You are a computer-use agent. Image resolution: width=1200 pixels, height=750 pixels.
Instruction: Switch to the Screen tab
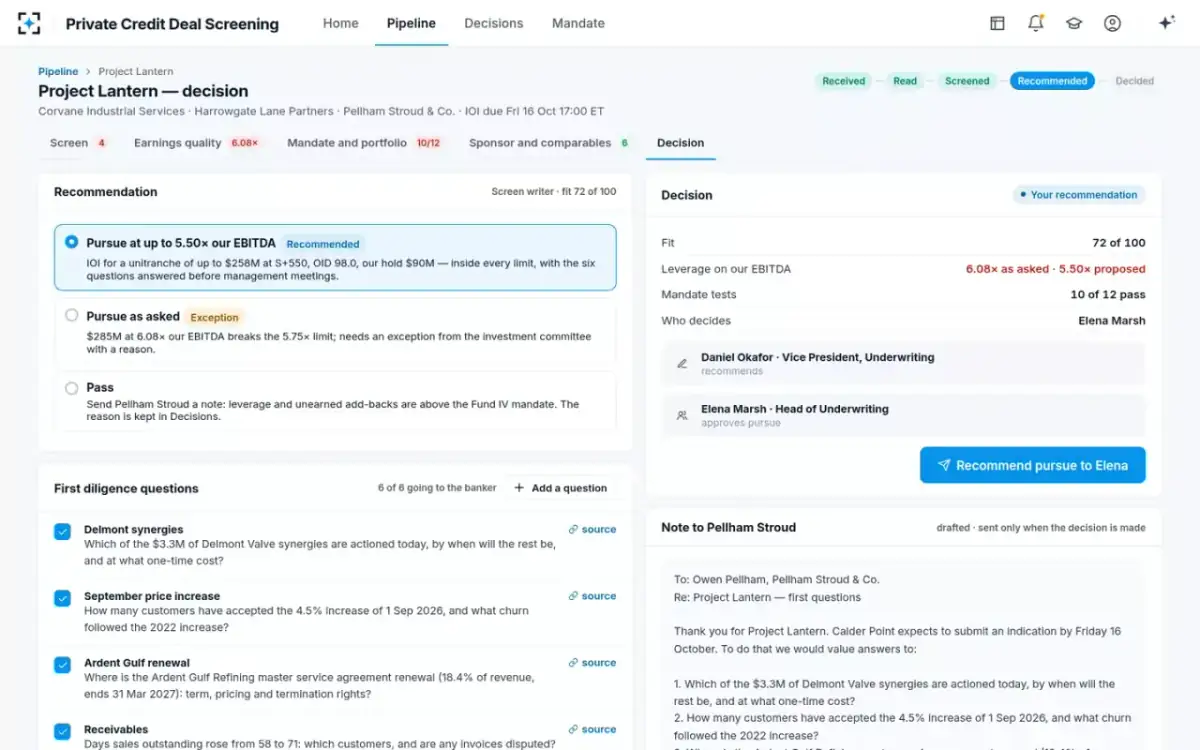click(78, 143)
